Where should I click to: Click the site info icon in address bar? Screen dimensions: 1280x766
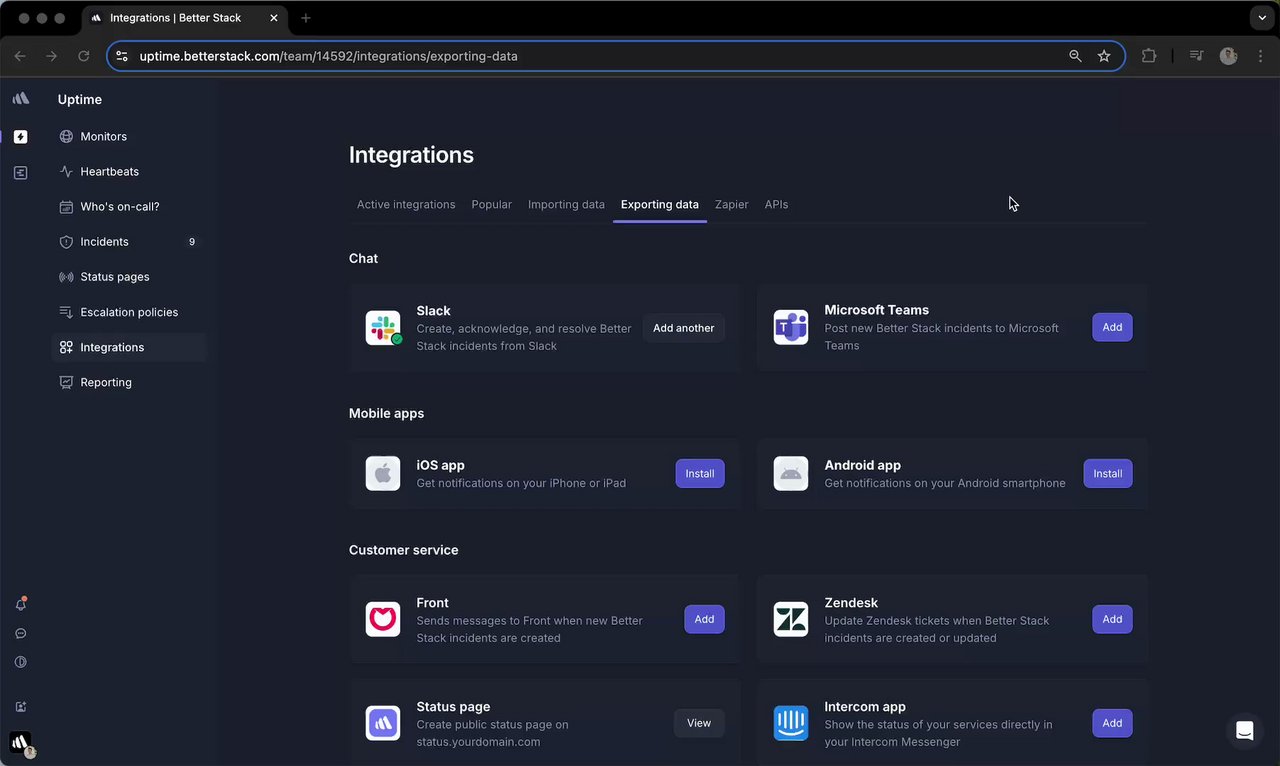pos(122,56)
